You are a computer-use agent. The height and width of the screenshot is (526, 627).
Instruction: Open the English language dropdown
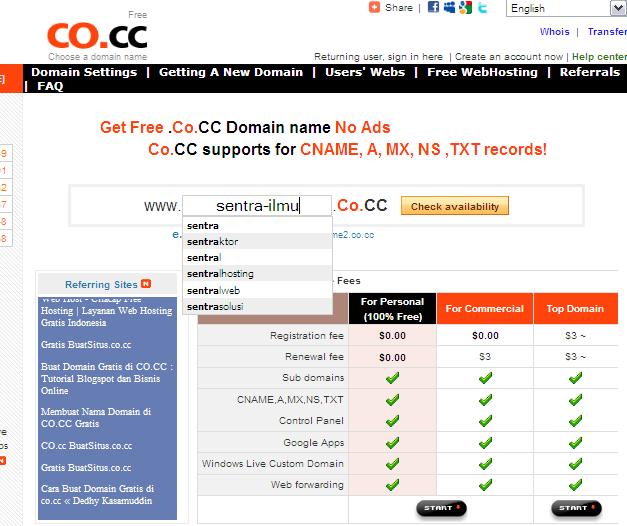coord(566,8)
